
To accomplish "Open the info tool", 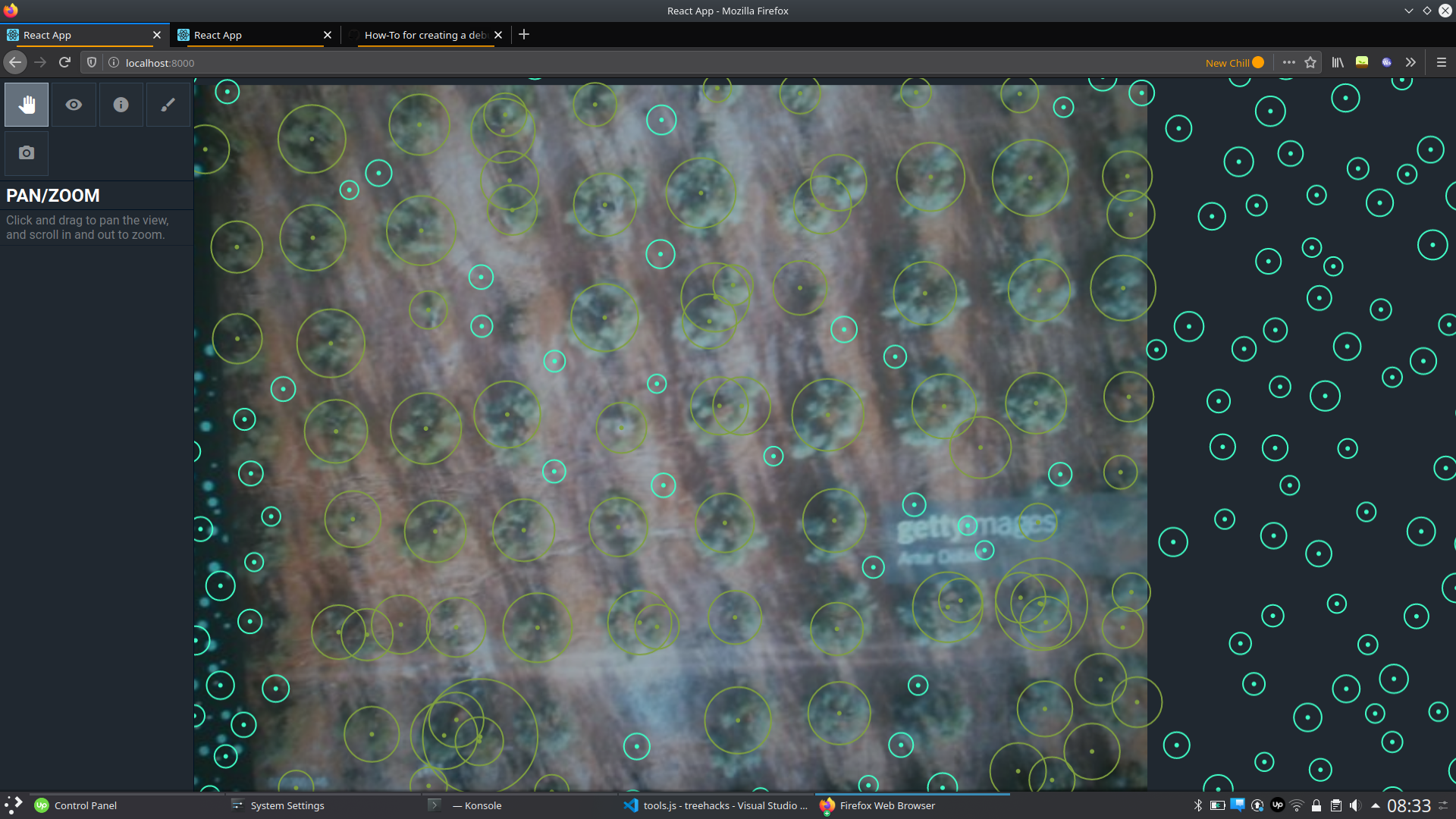I will click(x=121, y=105).
